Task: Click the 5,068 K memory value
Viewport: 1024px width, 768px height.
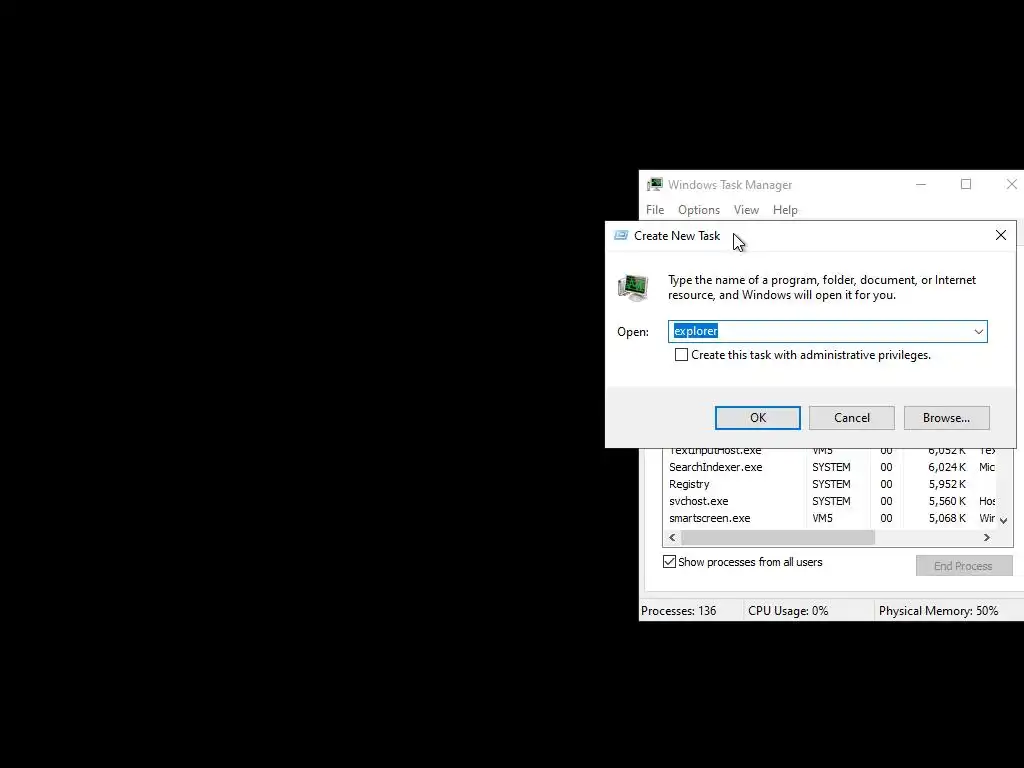Action: point(947,518)
